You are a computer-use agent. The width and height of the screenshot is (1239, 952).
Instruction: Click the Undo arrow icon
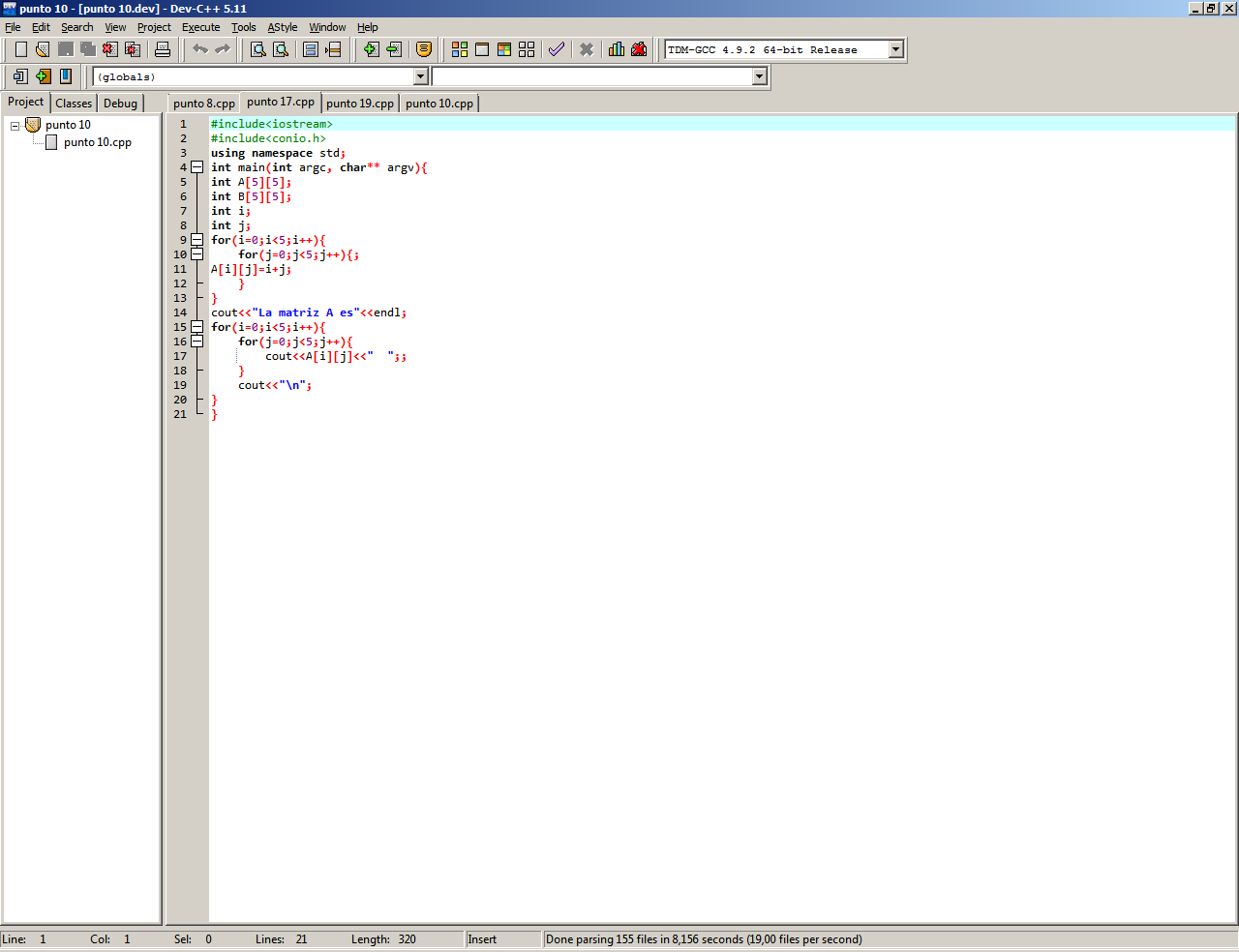coord(200,49)
